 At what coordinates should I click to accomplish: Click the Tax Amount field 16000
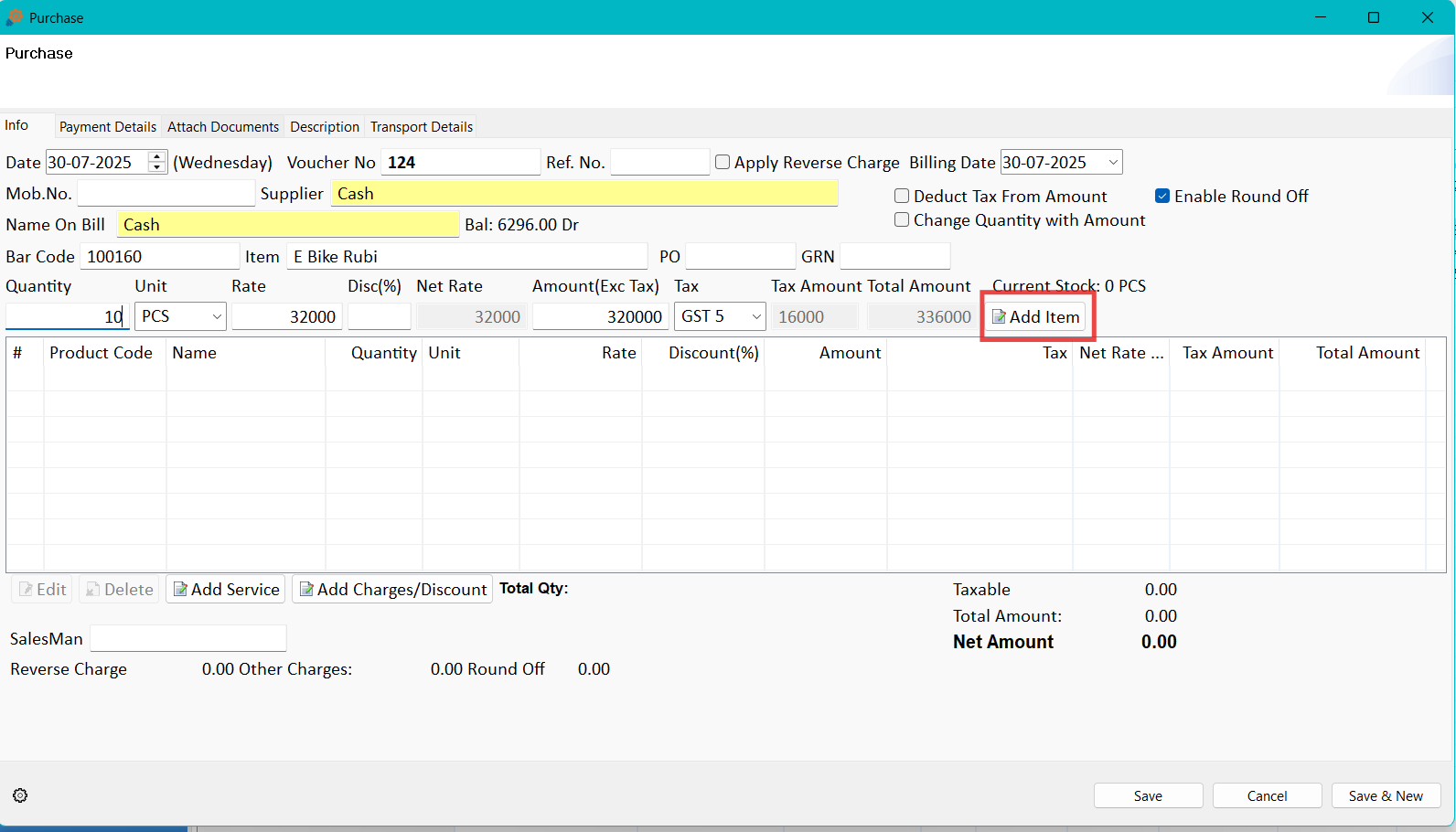click(815, 316)
